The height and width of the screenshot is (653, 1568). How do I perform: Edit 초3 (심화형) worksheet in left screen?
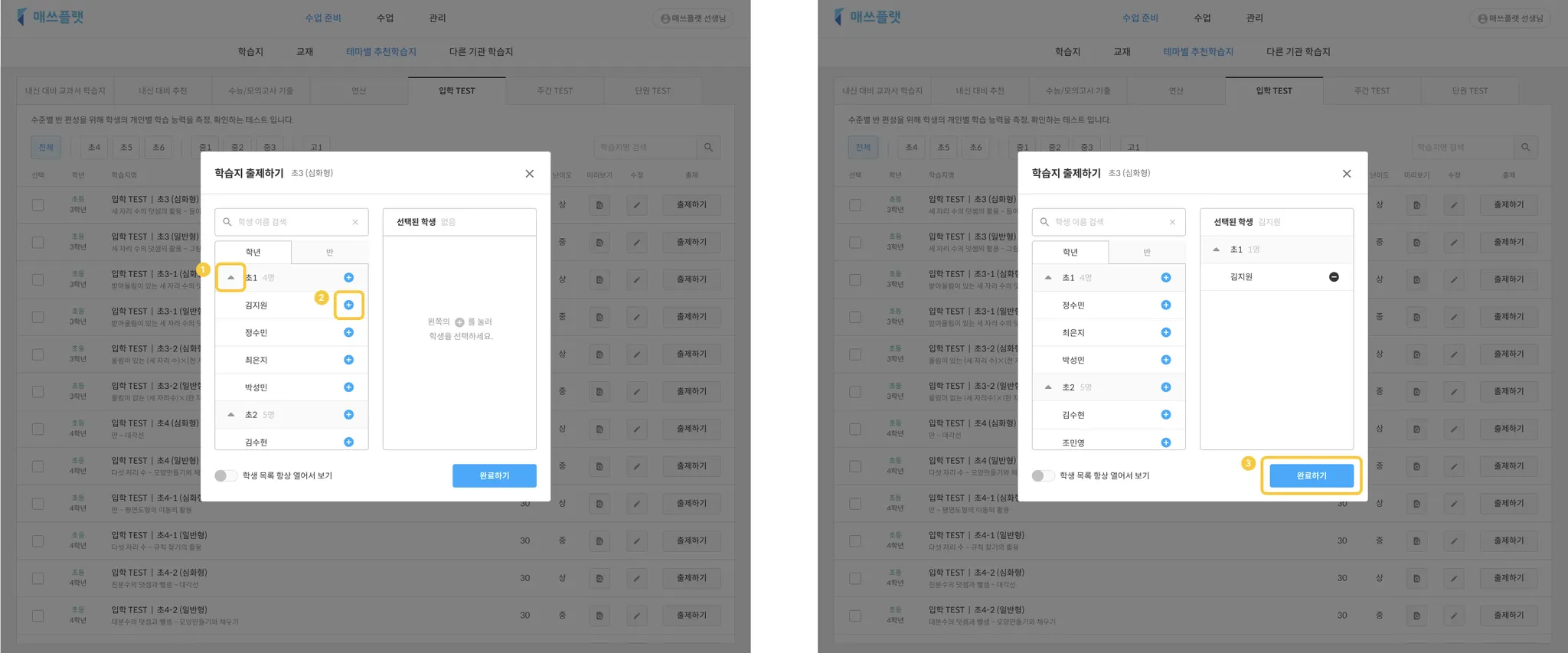click(636, 204)
